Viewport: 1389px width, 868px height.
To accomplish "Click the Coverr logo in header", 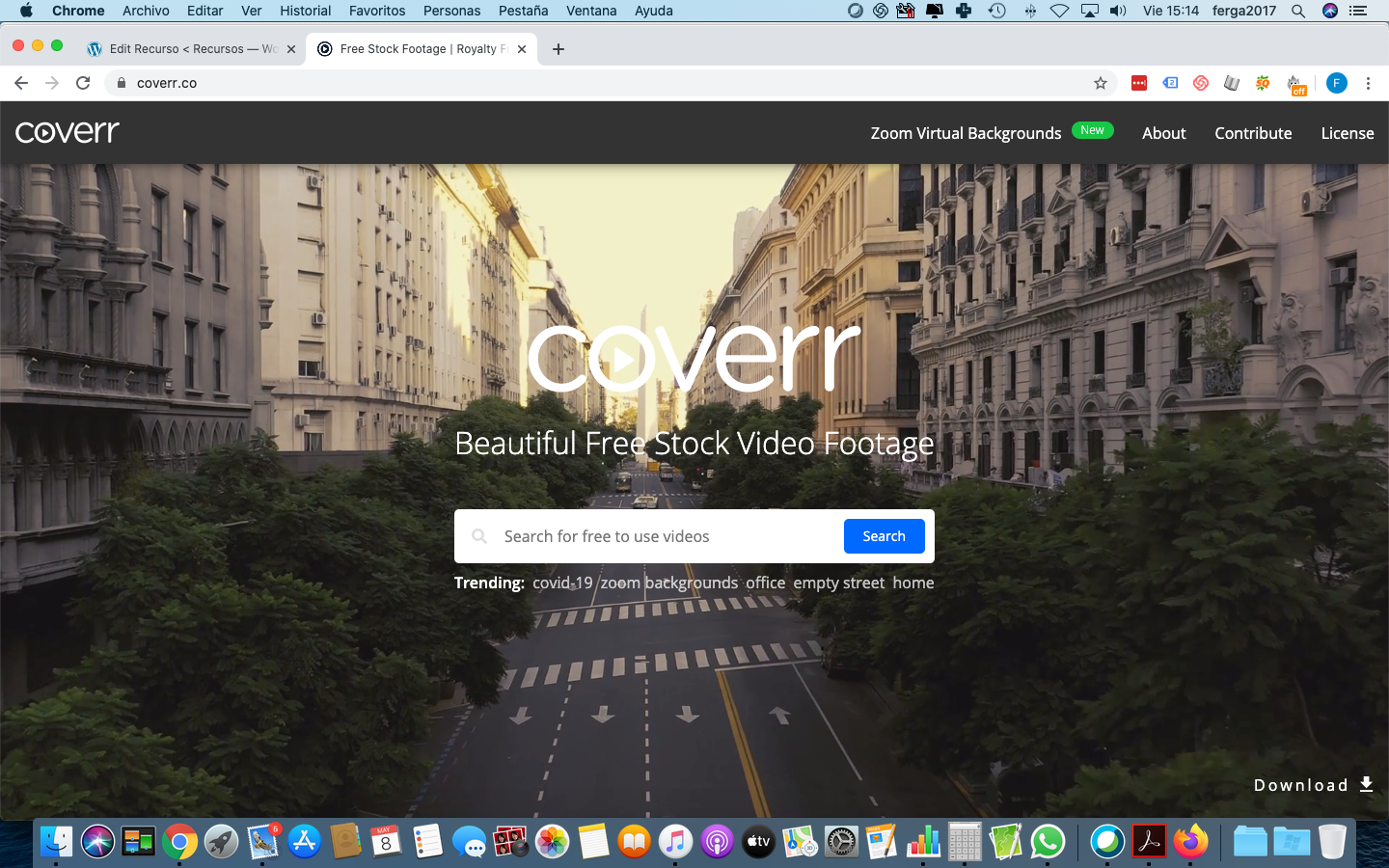I will (68, 132).
